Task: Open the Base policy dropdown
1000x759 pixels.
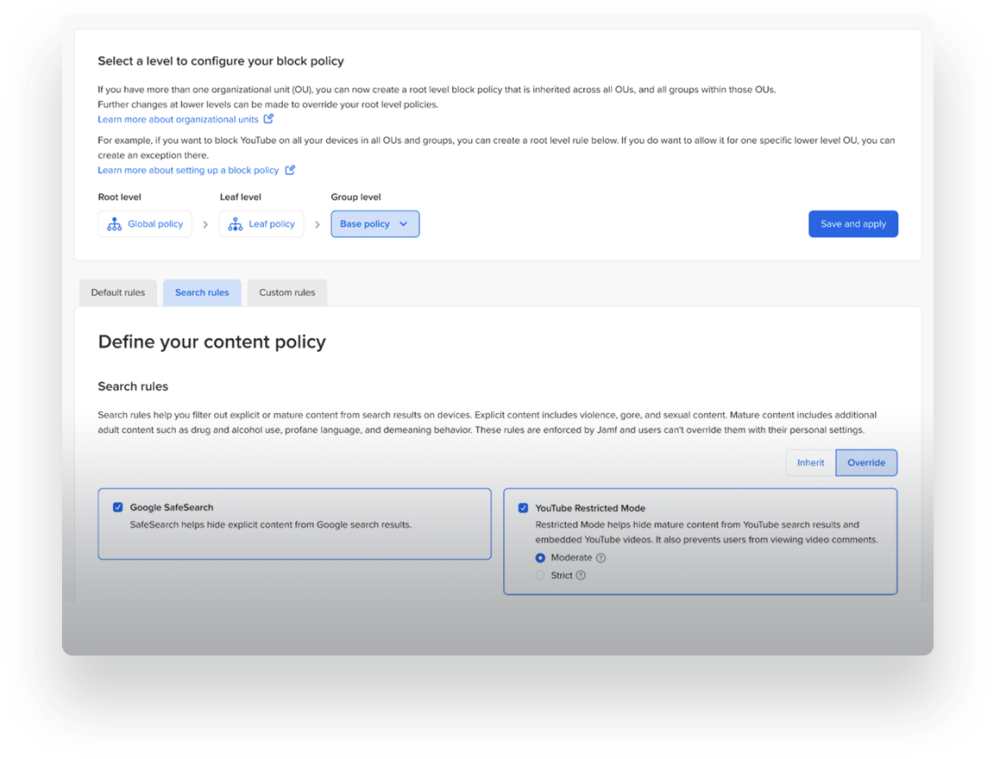Action: tap(375, 224)
